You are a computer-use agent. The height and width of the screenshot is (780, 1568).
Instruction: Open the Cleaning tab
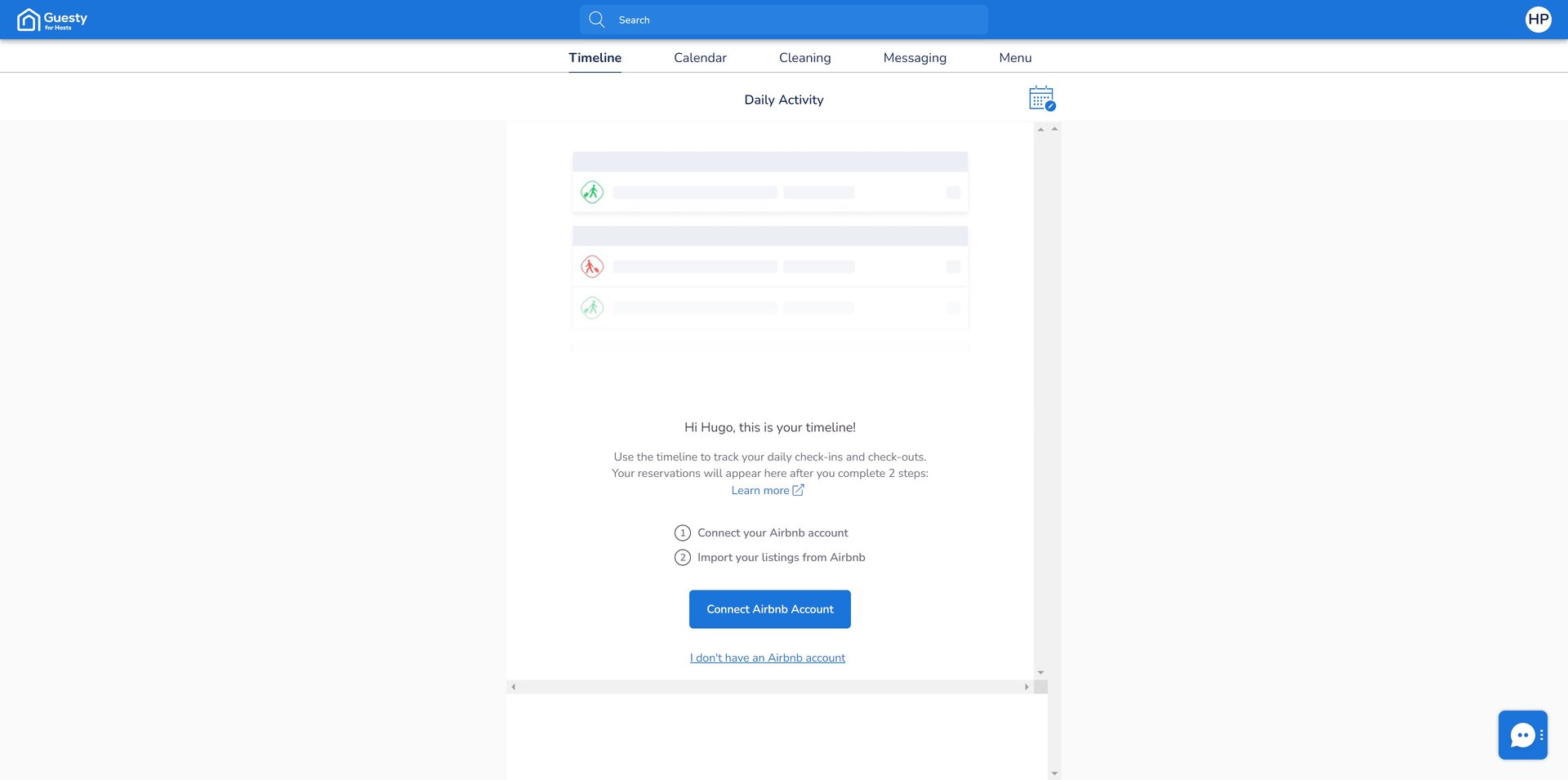[x=805, y=58]
